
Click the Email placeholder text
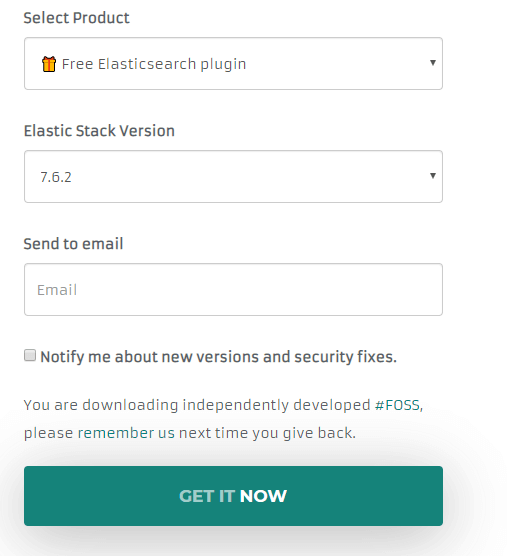[x=57, y=290]
